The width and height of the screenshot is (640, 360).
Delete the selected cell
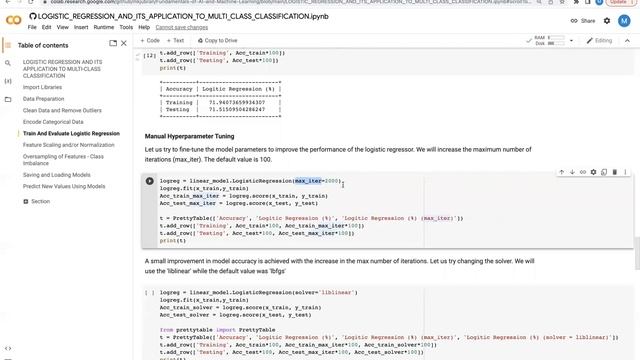[615, 172]
